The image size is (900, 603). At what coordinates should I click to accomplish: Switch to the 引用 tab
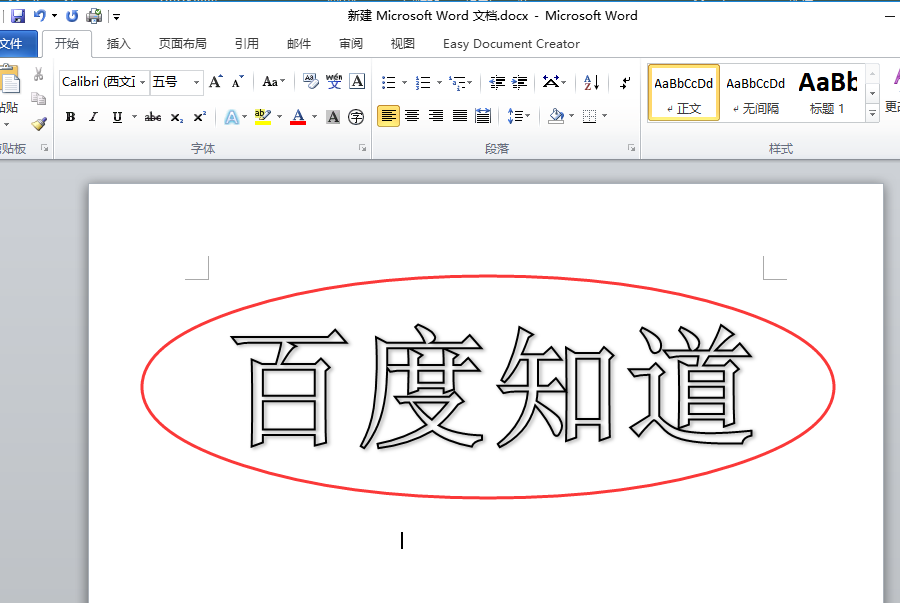click(x=247, y=44)
